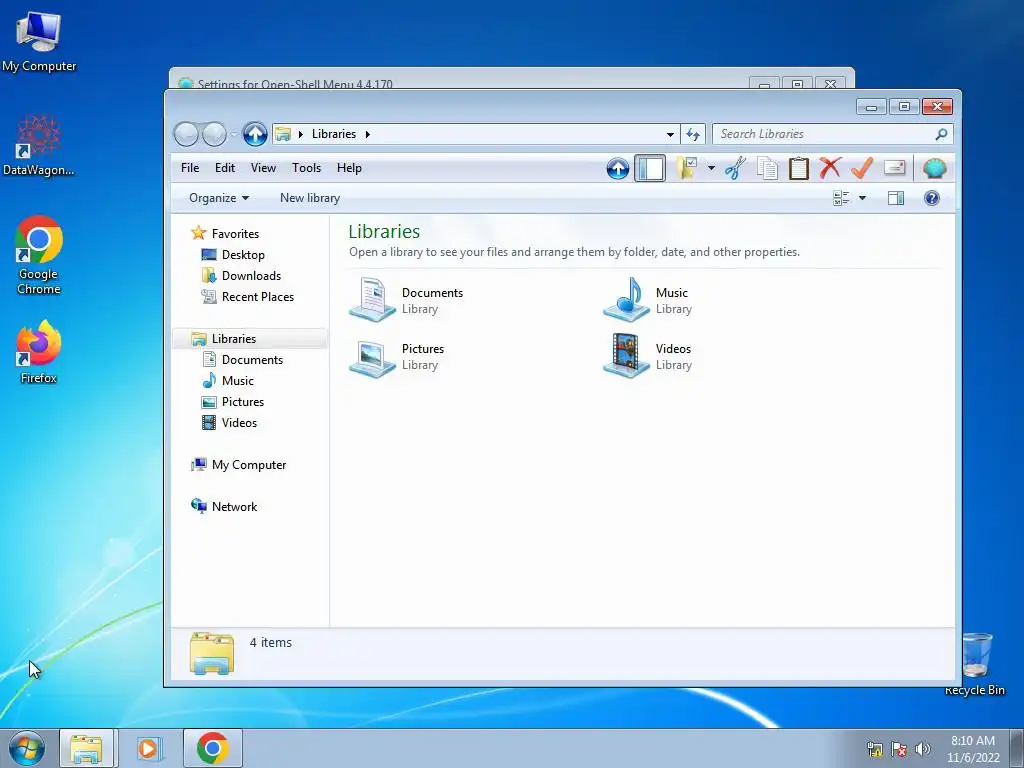This screenshot has height=768, width=1024.
Task: Click the Paste clipboard icon
Action: (799, 168)
